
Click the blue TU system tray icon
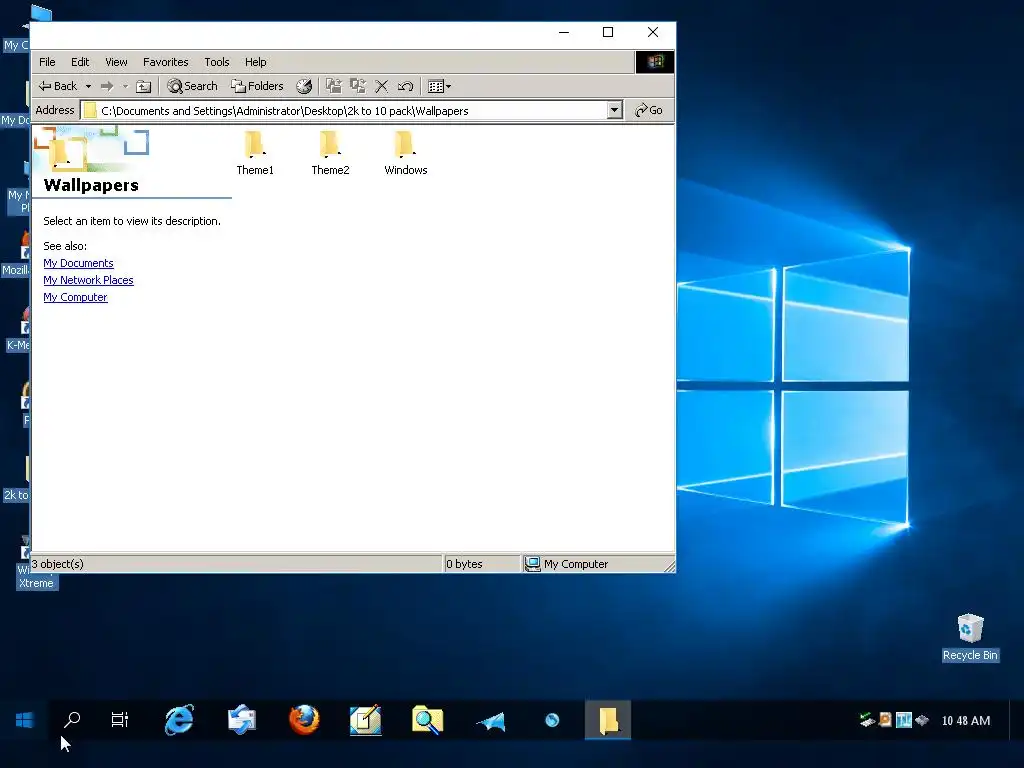pos(904,720)
